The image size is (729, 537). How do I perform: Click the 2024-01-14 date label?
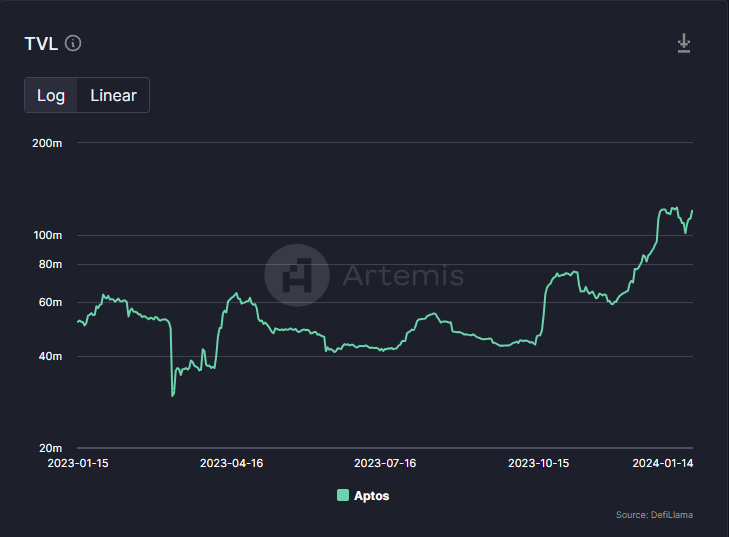663,463
